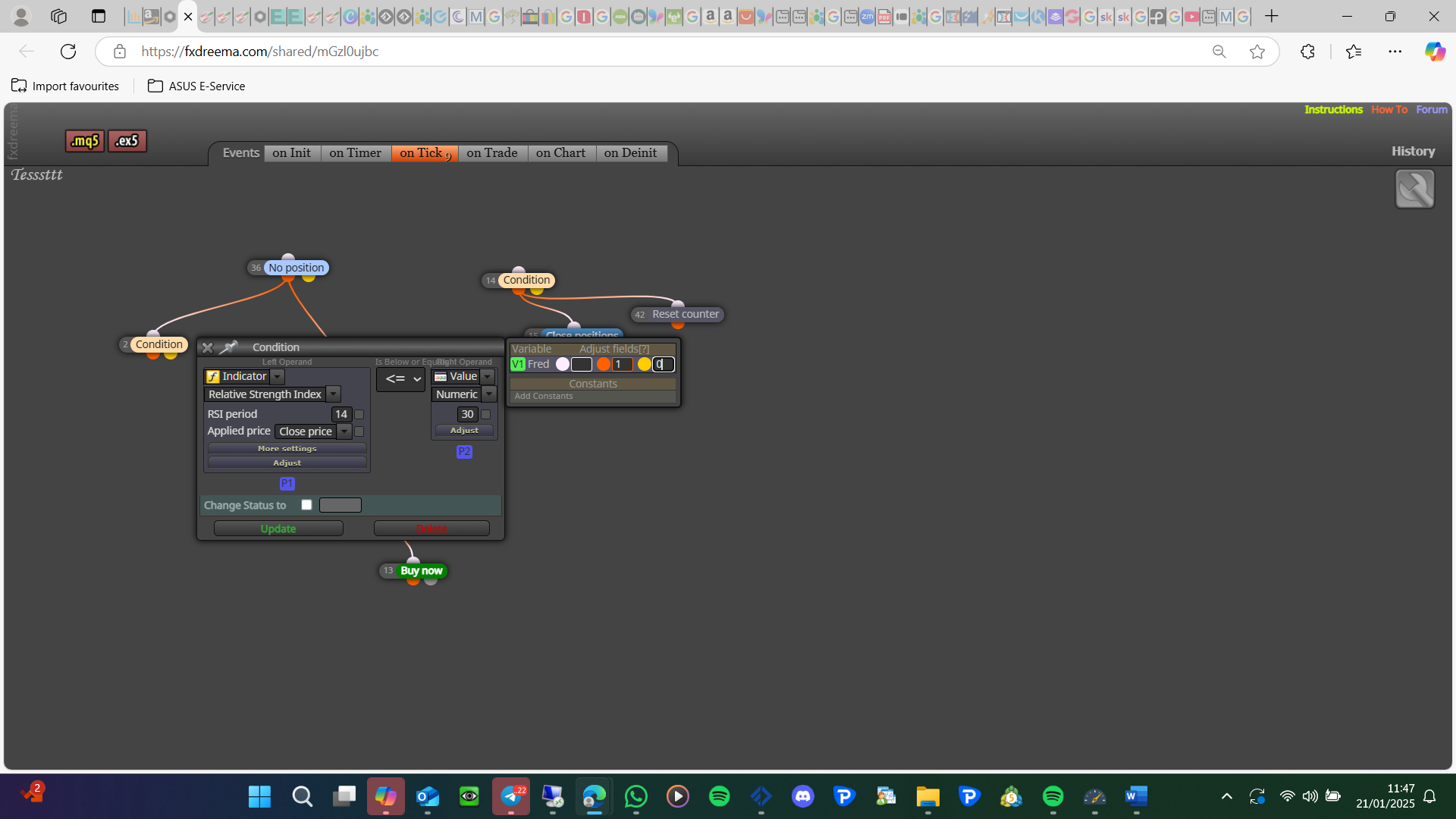Open the Indicator operand type dropdown
The height and width of the screenshot is (819, 1456).
tap(278, 377)
